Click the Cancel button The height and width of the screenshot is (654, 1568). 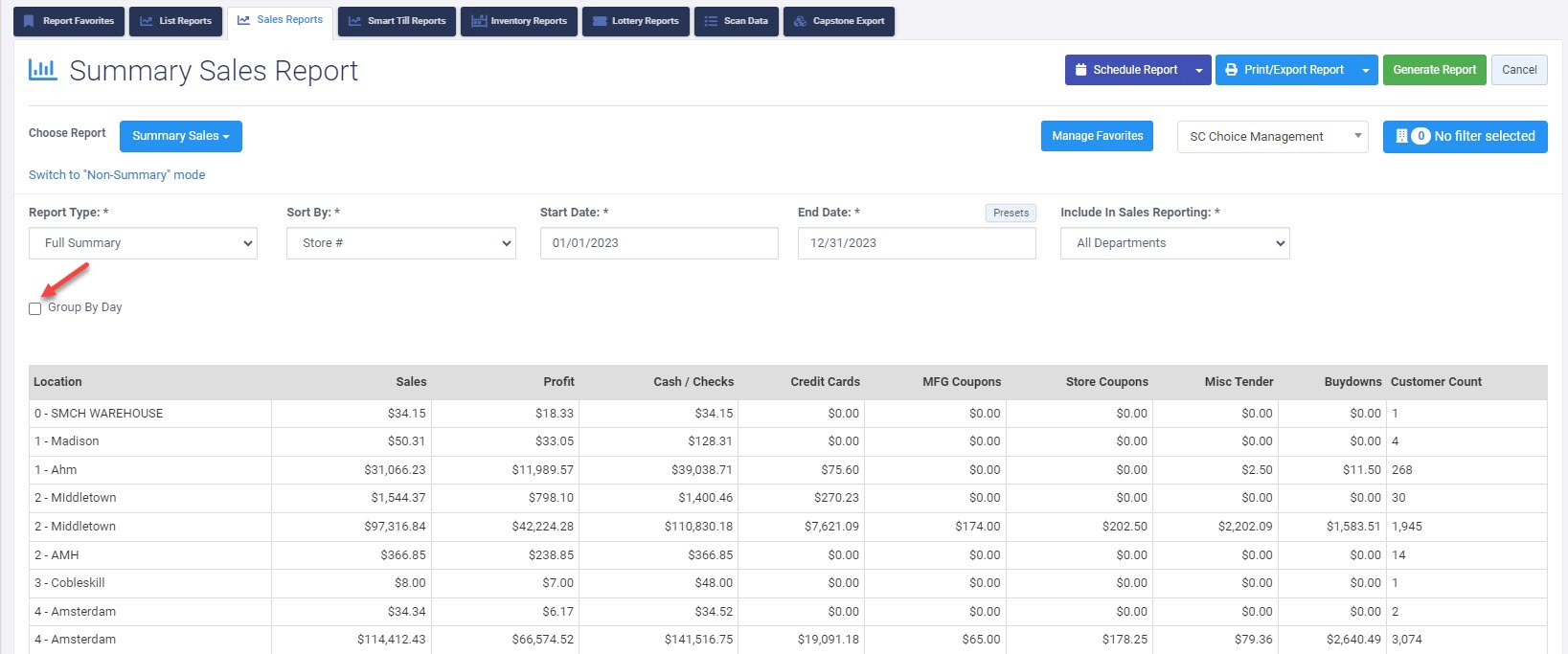click(x=1519, y=70)
